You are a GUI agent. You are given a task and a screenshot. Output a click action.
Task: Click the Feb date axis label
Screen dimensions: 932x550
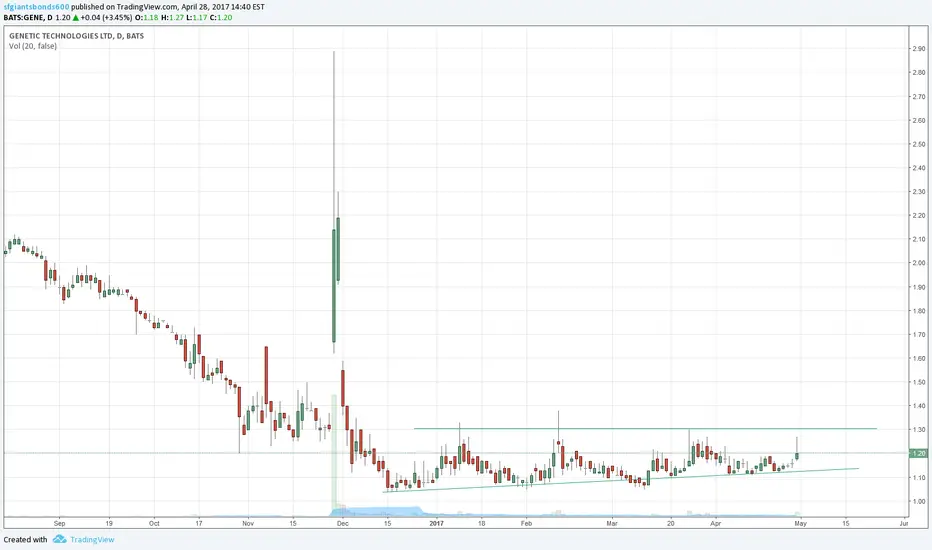(526, 524)
